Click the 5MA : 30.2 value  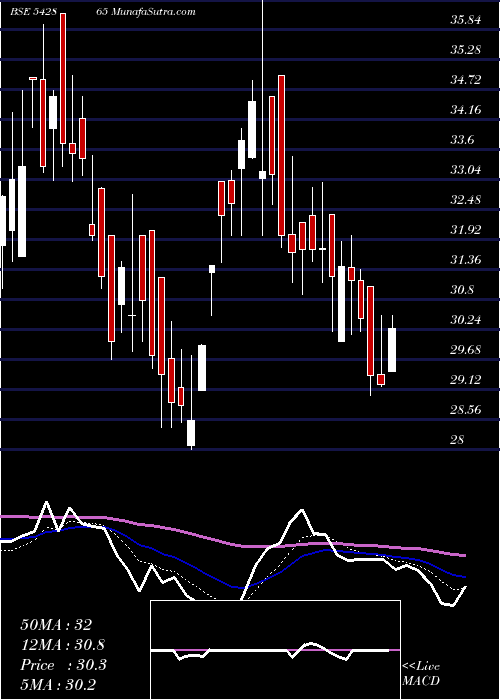[x=59, y=684]
